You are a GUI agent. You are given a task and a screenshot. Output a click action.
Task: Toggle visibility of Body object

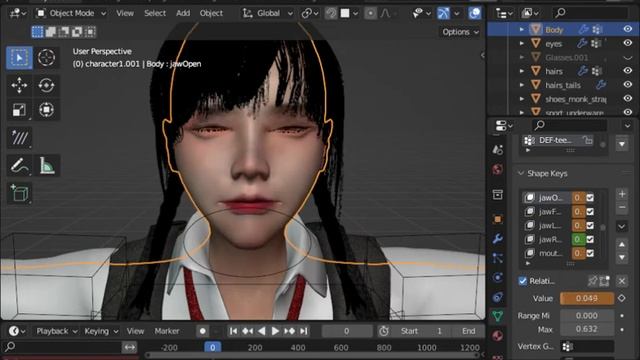coord(627,29)
